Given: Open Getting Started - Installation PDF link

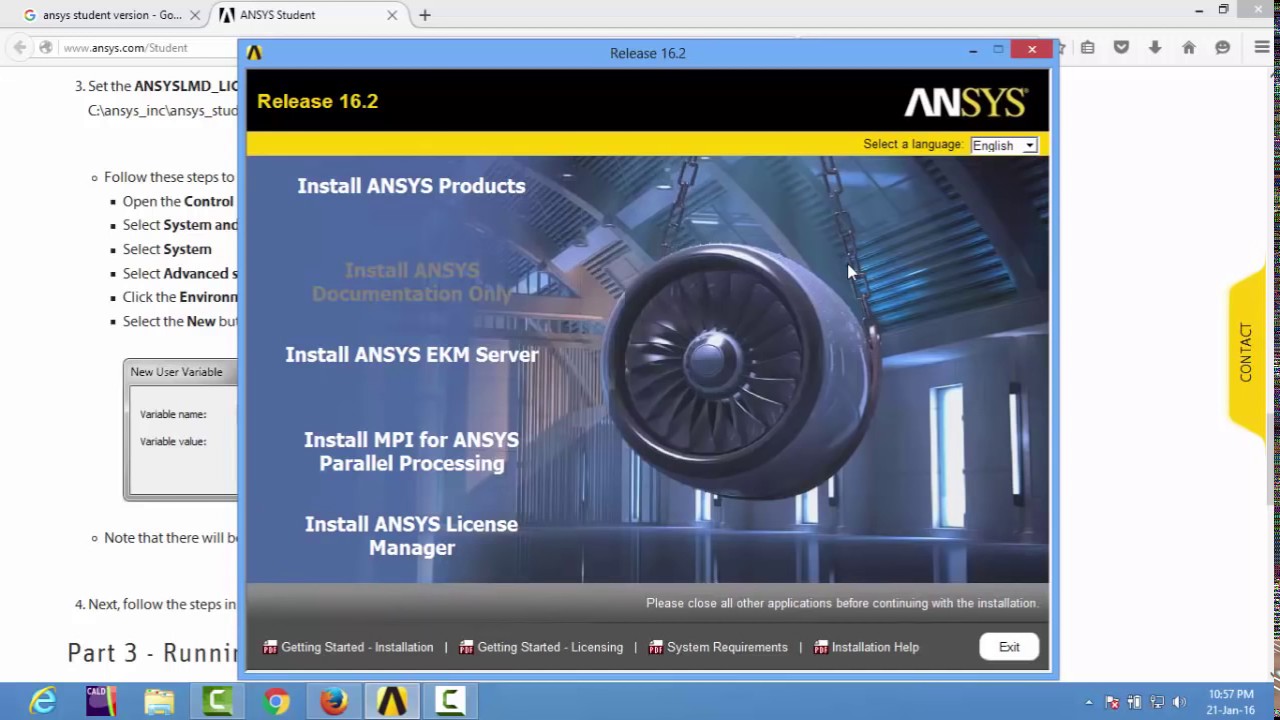Looking at the screenshot, I should click(357, 647).
